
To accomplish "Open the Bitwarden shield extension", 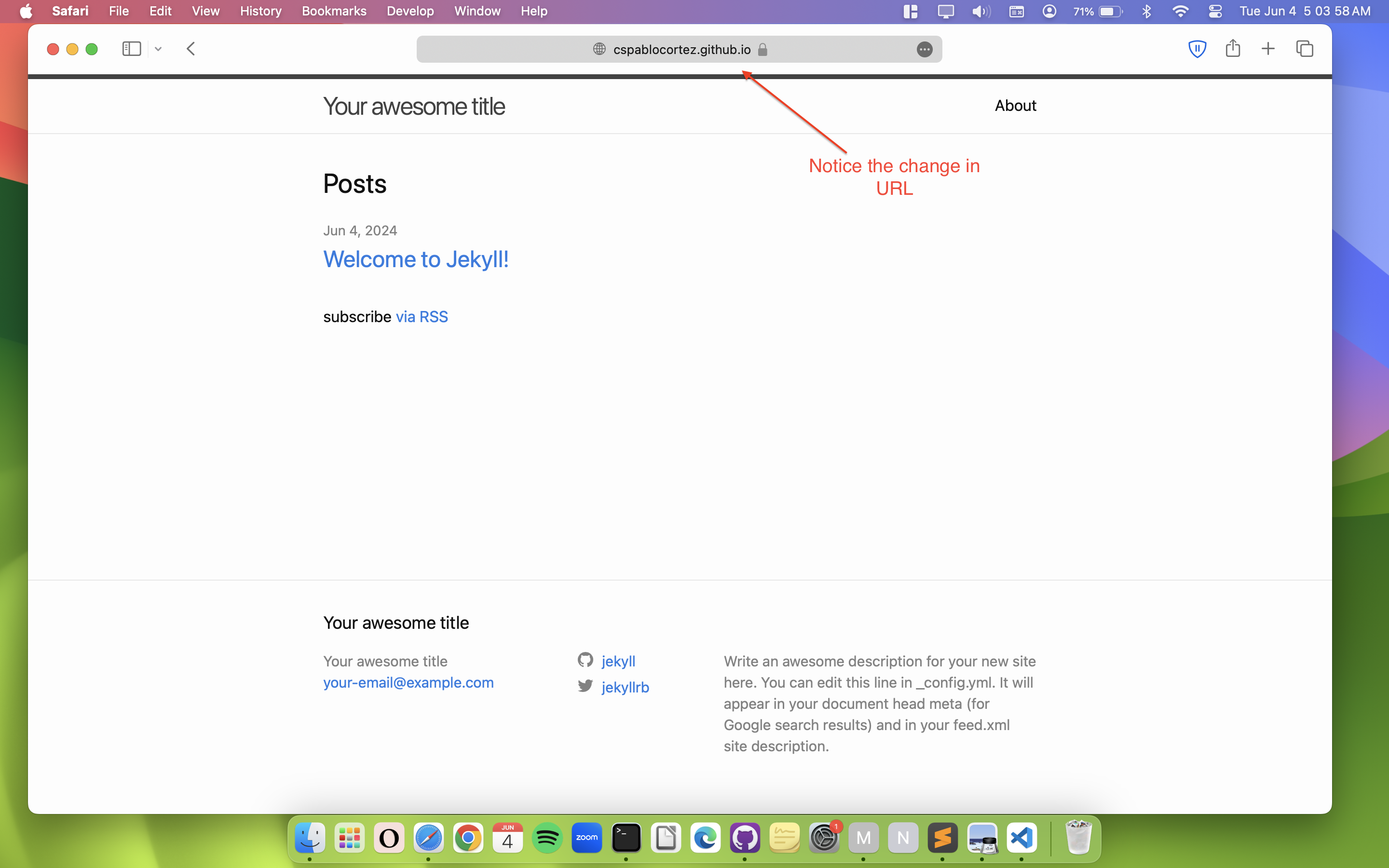I will tap(1197, 49).
